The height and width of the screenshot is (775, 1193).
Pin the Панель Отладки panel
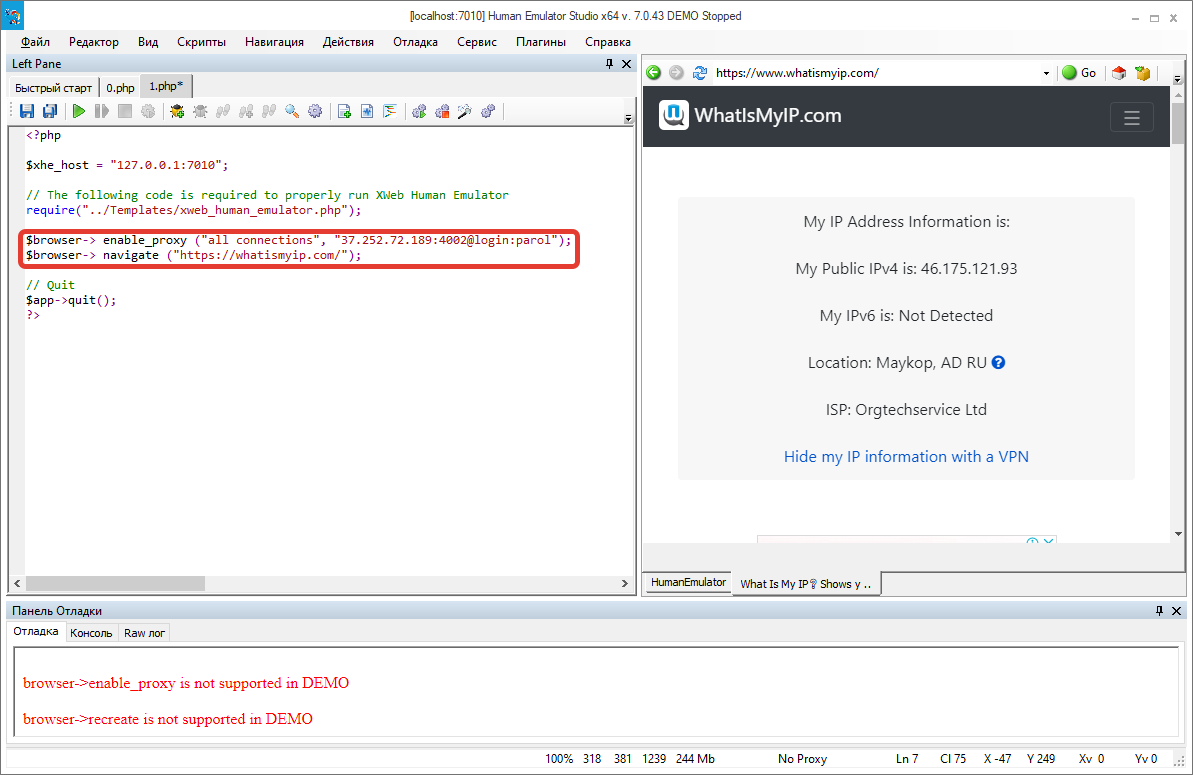pos(1160,611)
